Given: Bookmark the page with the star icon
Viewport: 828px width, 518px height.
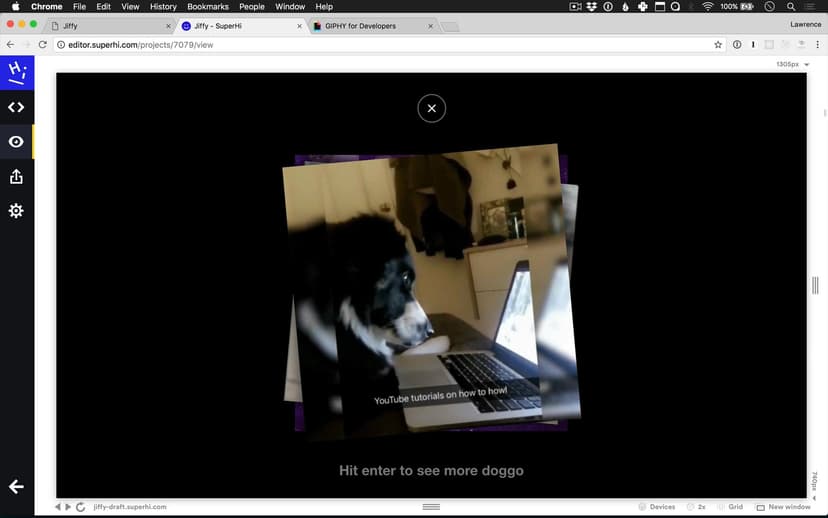Looking at the screenshot, I should [717, 45].
